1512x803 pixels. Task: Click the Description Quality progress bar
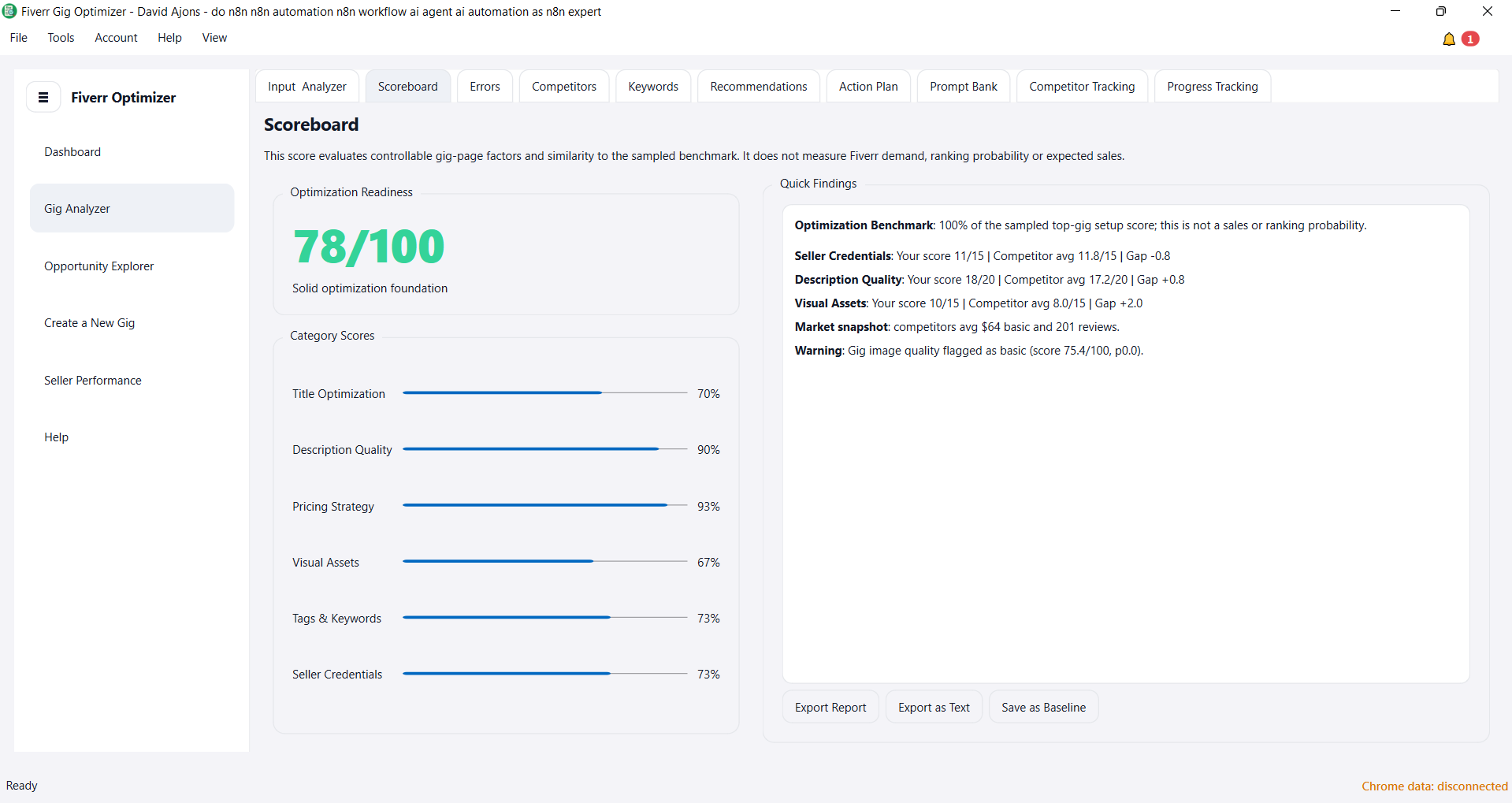coord(545,449)
